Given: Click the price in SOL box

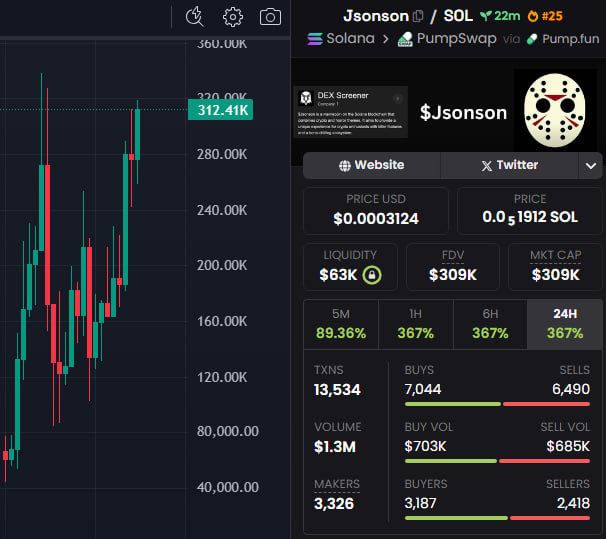Looking at the screenshot, I should click(530, 211).
